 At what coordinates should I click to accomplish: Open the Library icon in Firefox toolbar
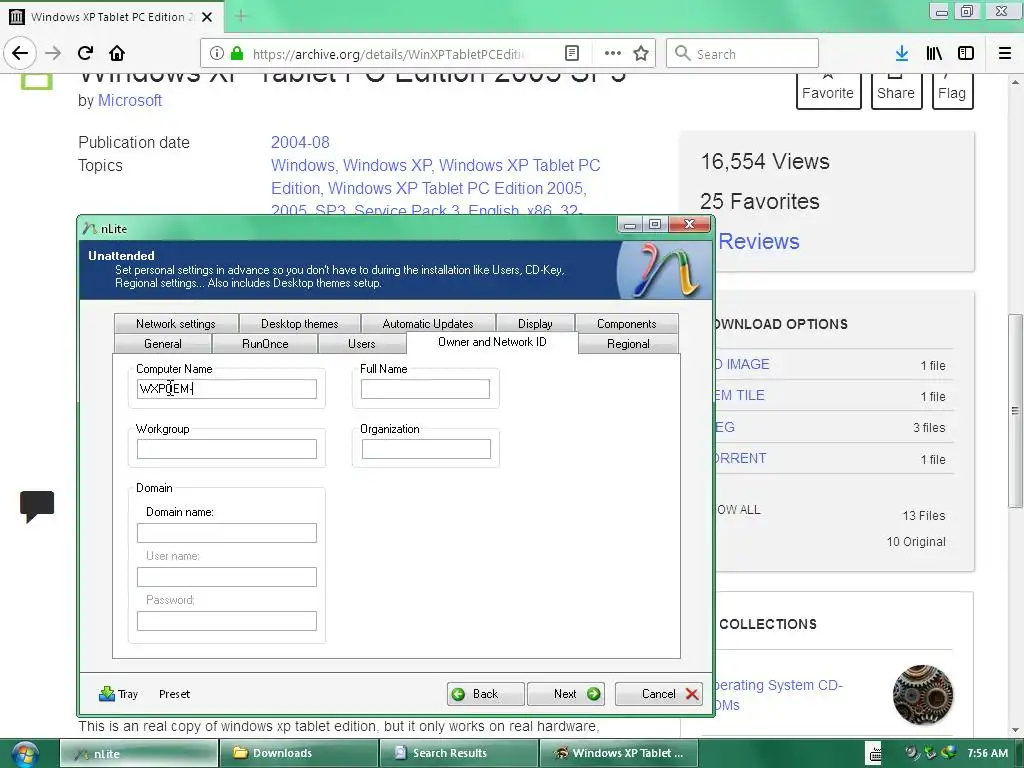pos(934,54)
